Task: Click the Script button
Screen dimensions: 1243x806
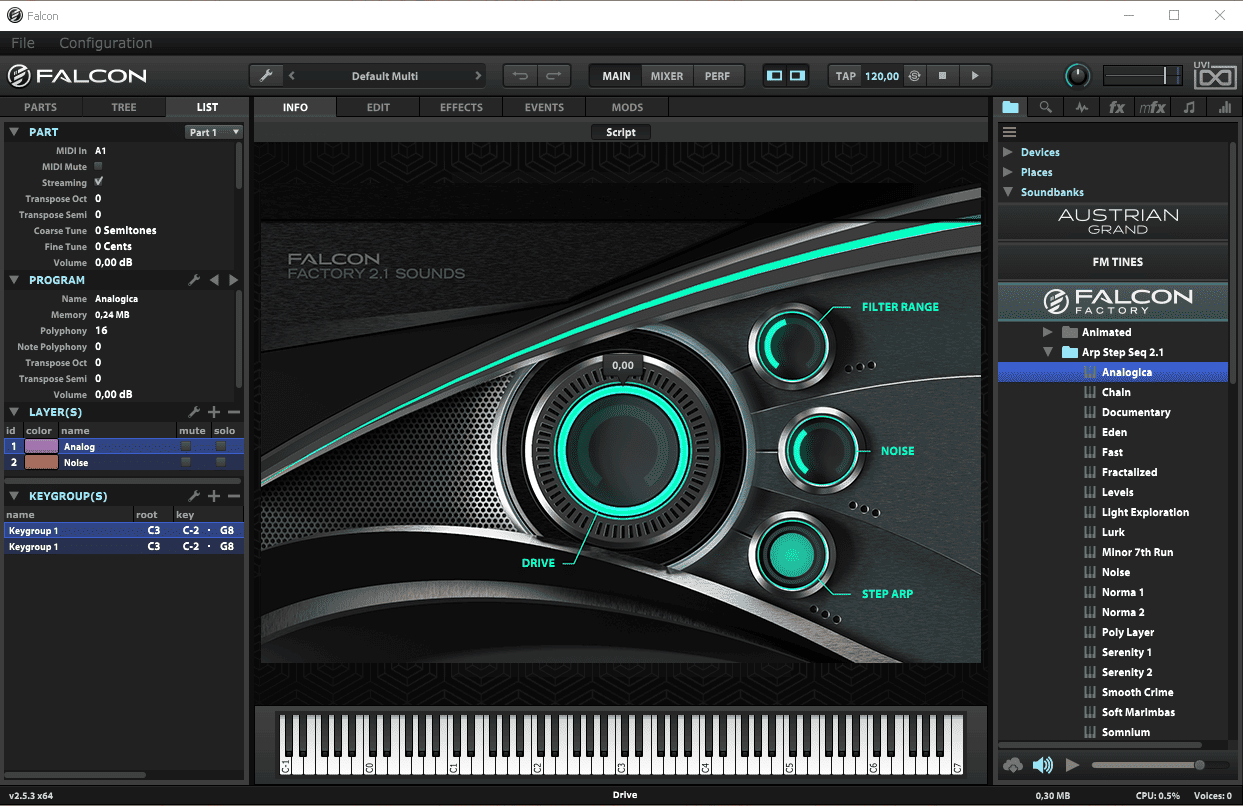Action: [x=621, y=132]
